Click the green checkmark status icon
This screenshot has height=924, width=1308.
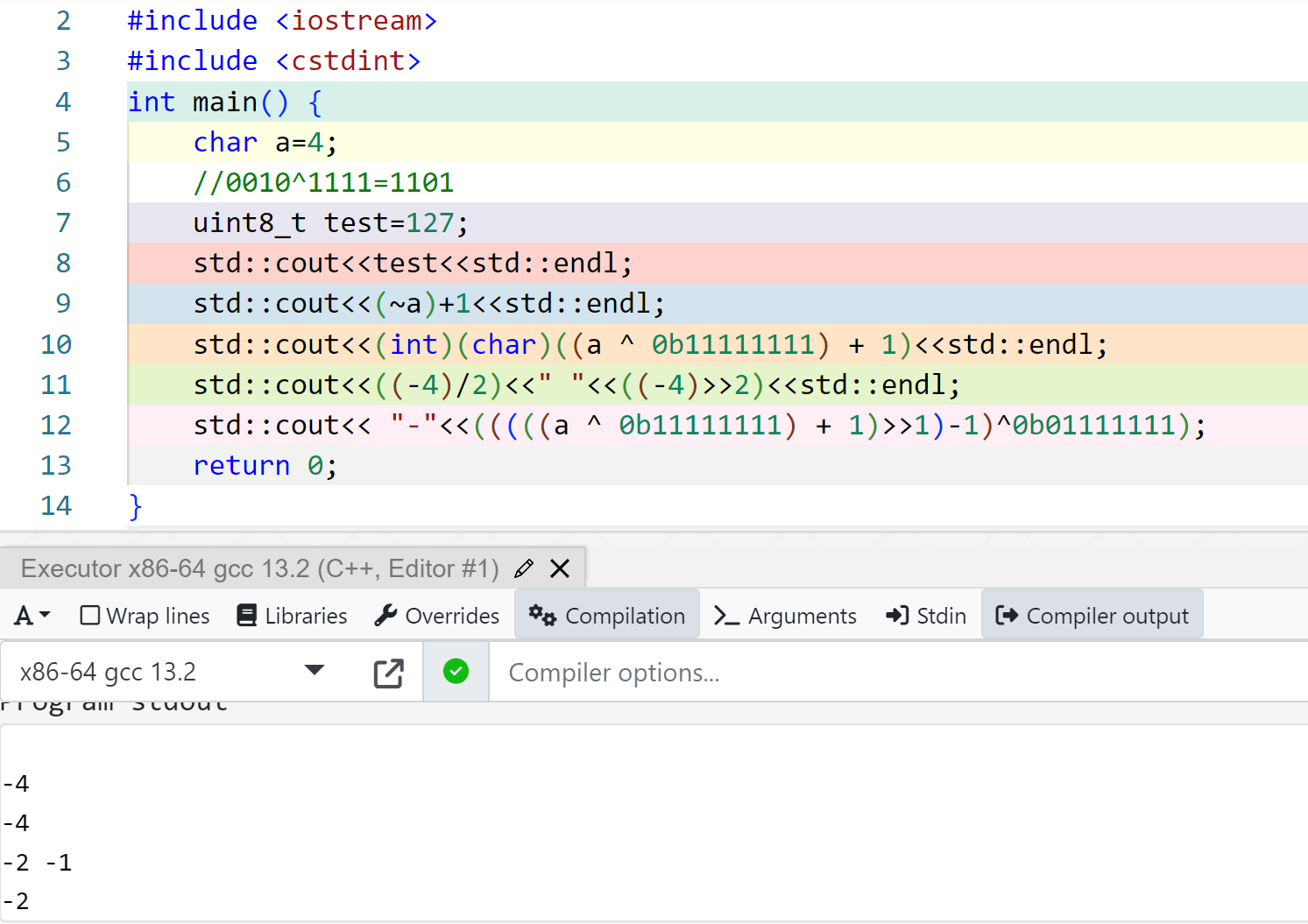456,672
